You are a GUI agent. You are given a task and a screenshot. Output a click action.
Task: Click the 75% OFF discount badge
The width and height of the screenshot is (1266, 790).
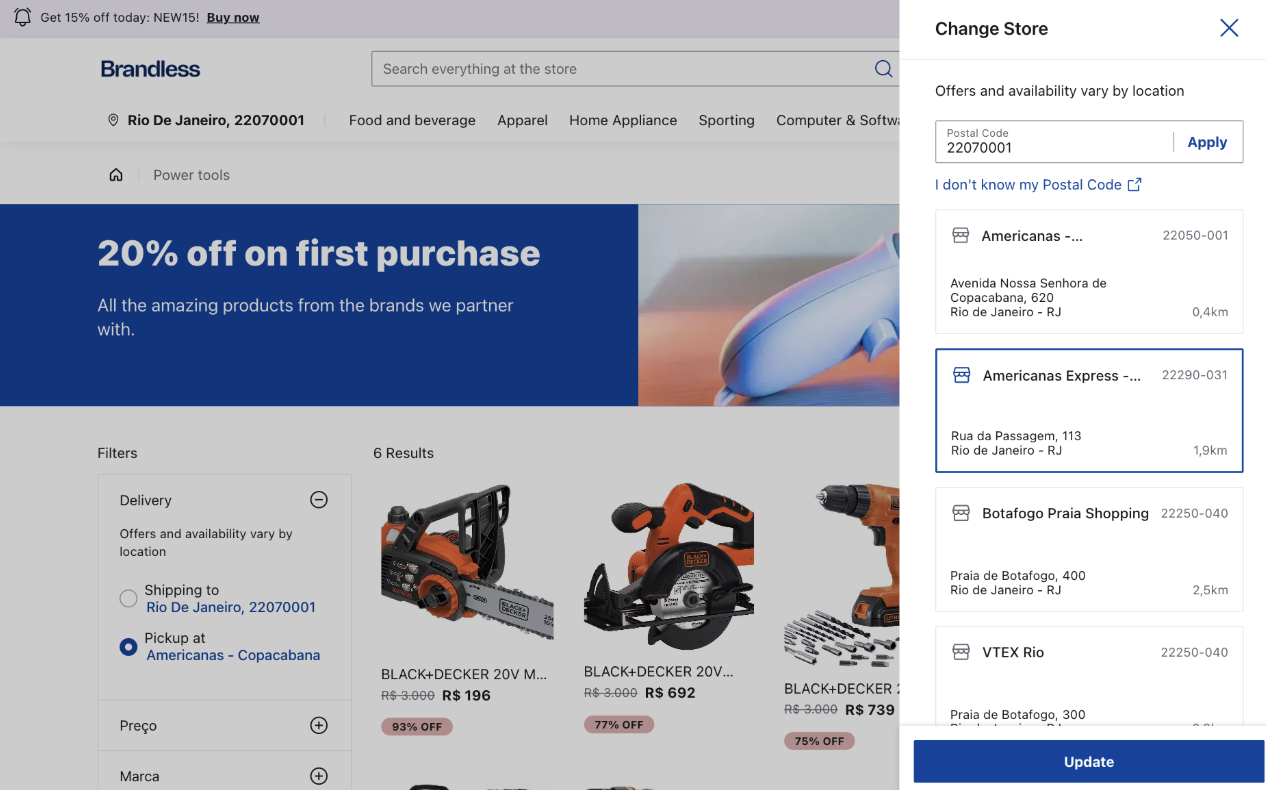point(819,741)
